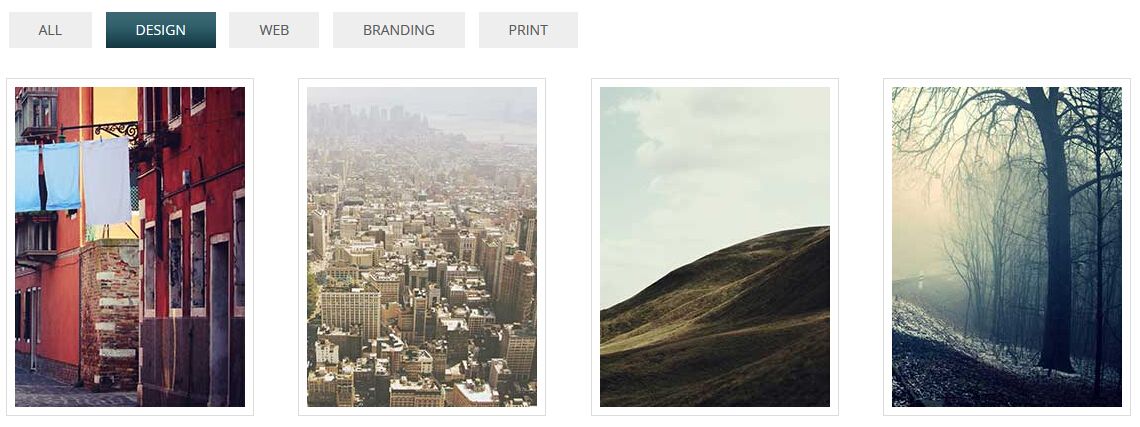Select the ALL filter tab

(x=50, y=30)
